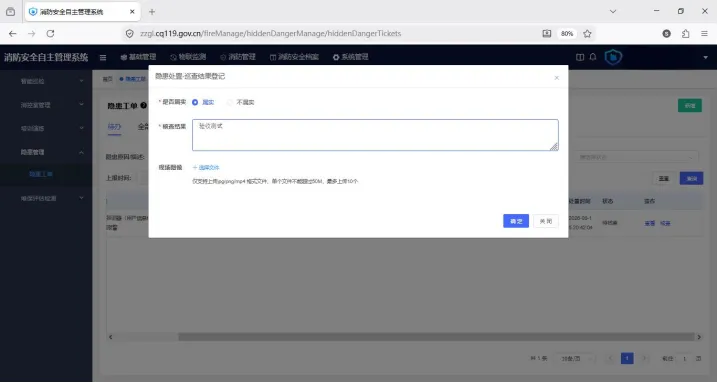Screen dimensions: 718x383
Task: Click the browser back arrow
Action: click(x=12, y=33)
